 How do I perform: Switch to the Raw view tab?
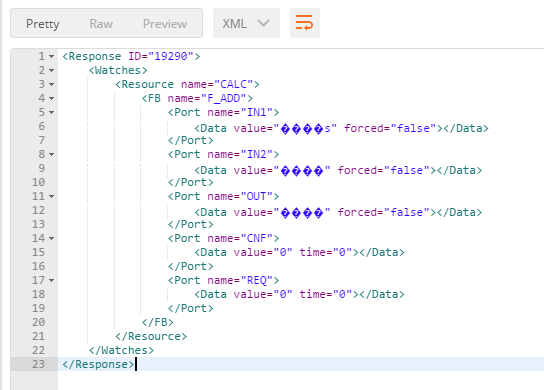[x=101, y=24]
